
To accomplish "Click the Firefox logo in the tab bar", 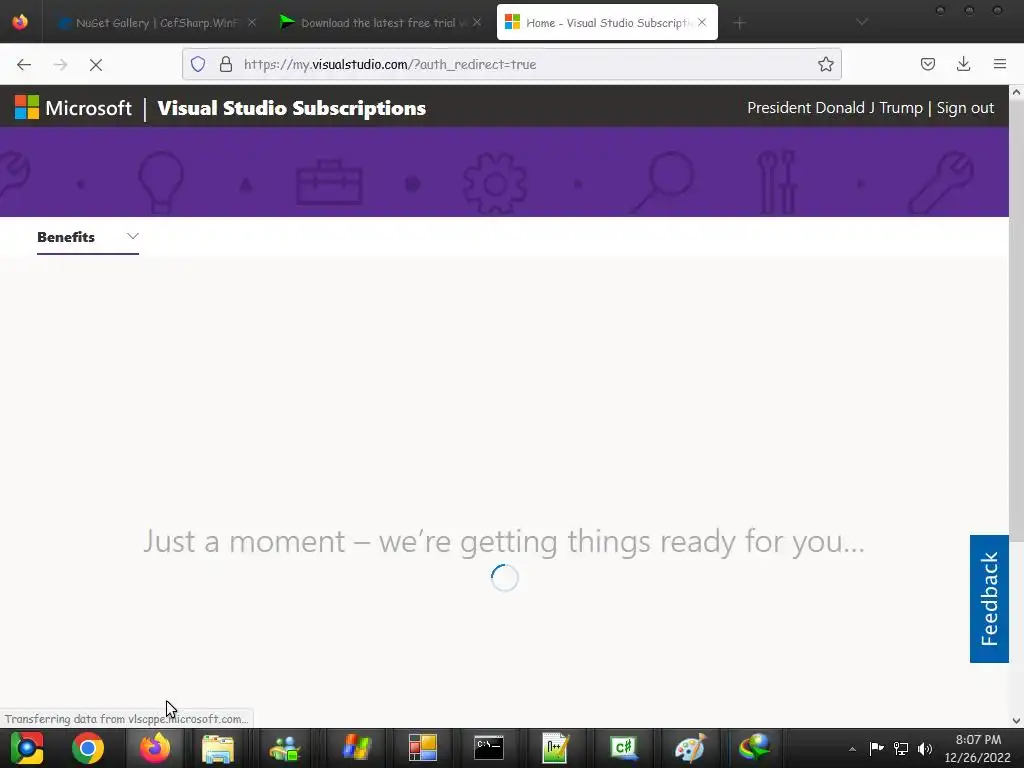I will [20, 22].
